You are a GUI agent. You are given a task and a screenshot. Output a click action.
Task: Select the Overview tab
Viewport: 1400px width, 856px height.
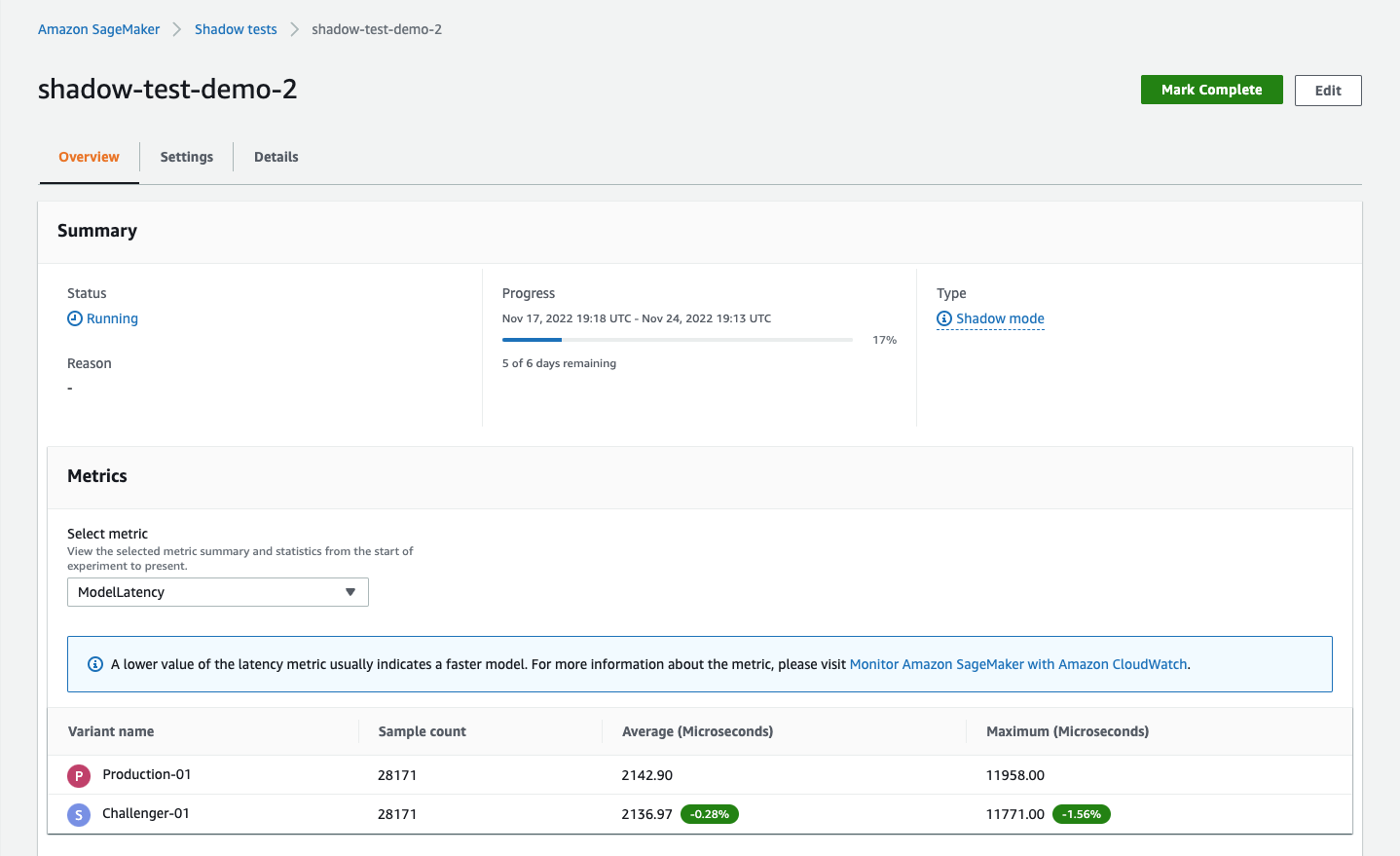coord(89,157)
